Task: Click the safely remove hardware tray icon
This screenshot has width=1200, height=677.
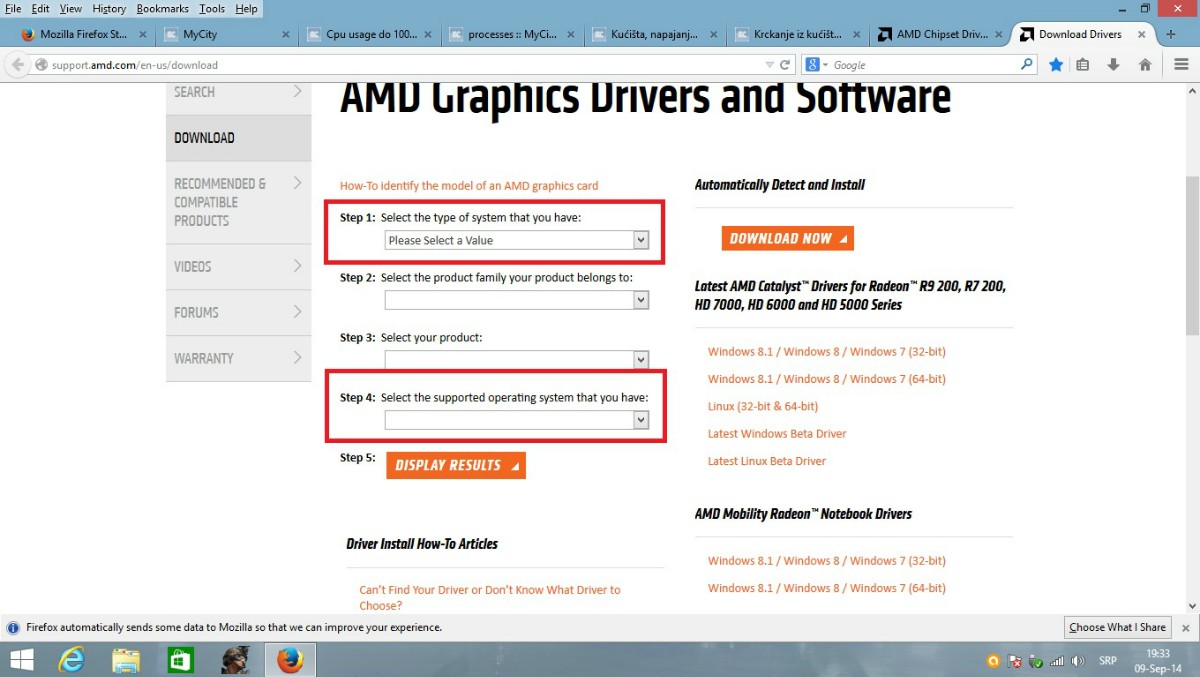Action: 1036,661
